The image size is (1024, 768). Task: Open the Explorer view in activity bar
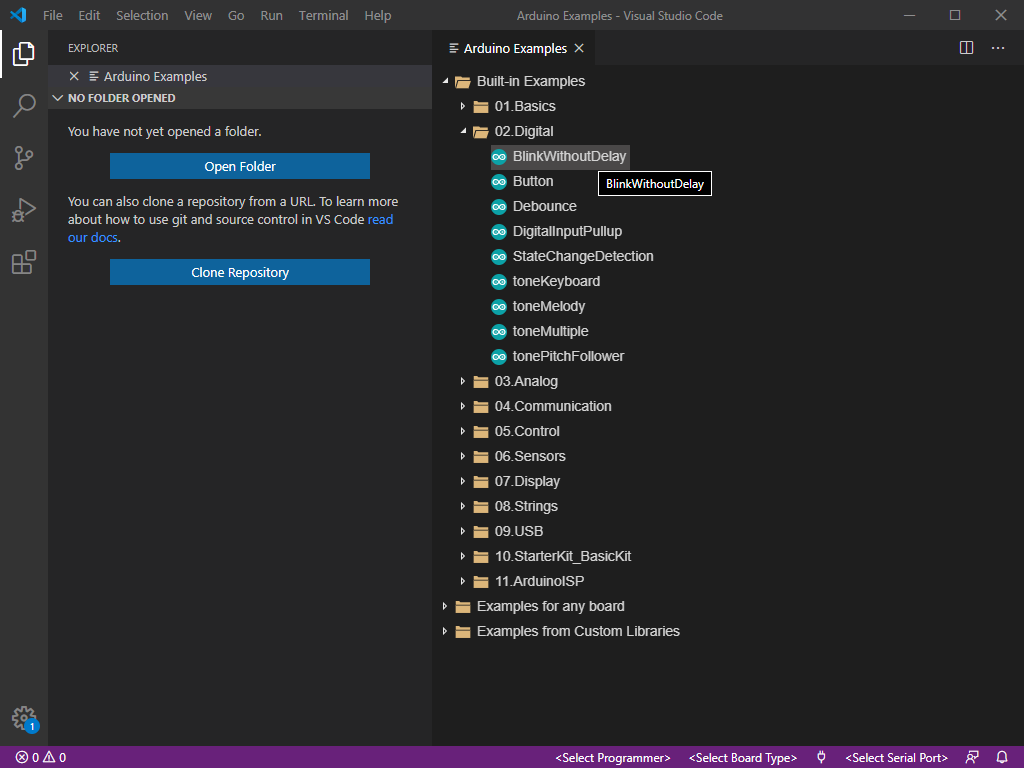tap(24, 54)
